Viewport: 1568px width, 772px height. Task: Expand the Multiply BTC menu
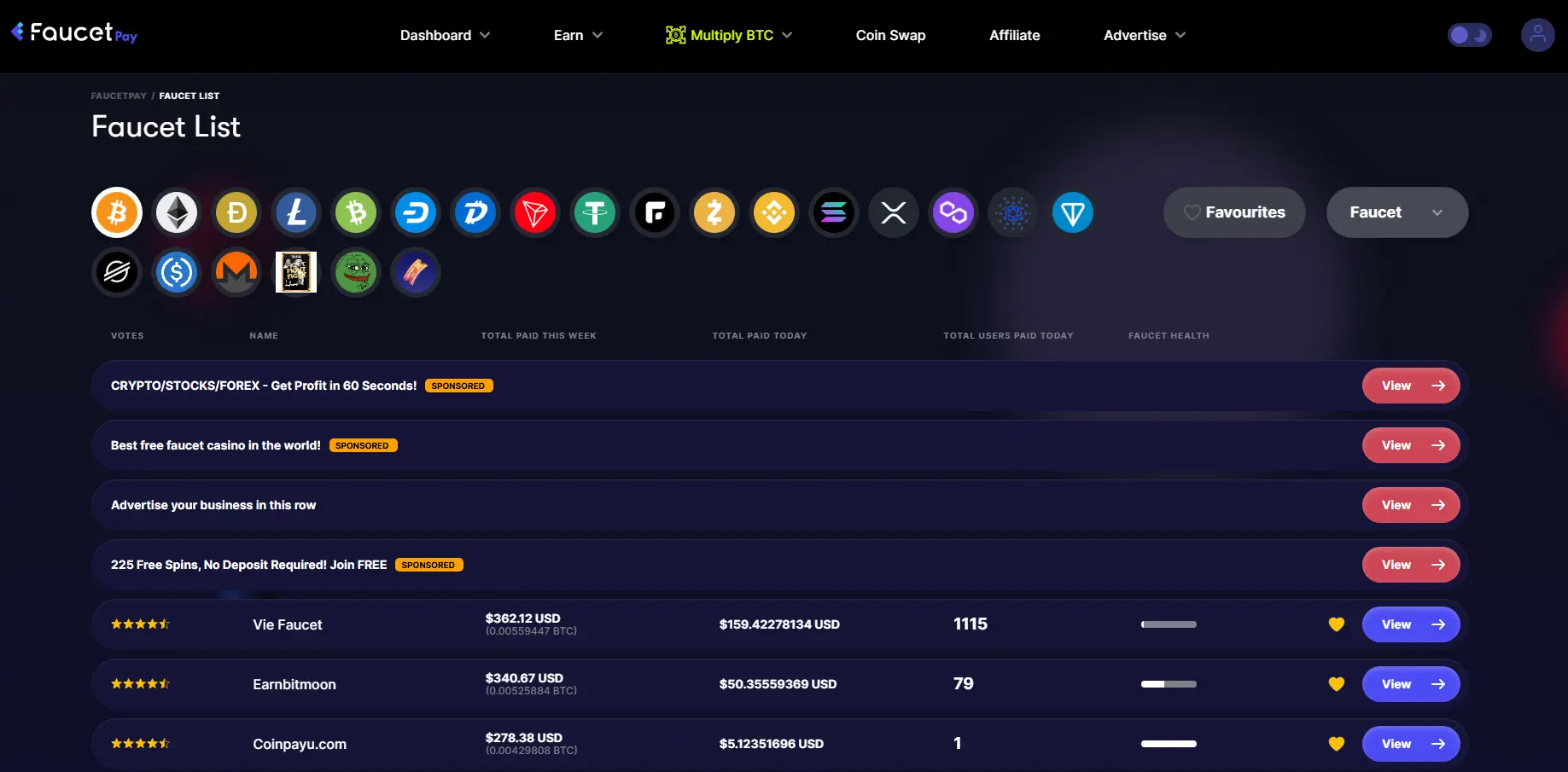pyautogui.click(x=729, y=35)
